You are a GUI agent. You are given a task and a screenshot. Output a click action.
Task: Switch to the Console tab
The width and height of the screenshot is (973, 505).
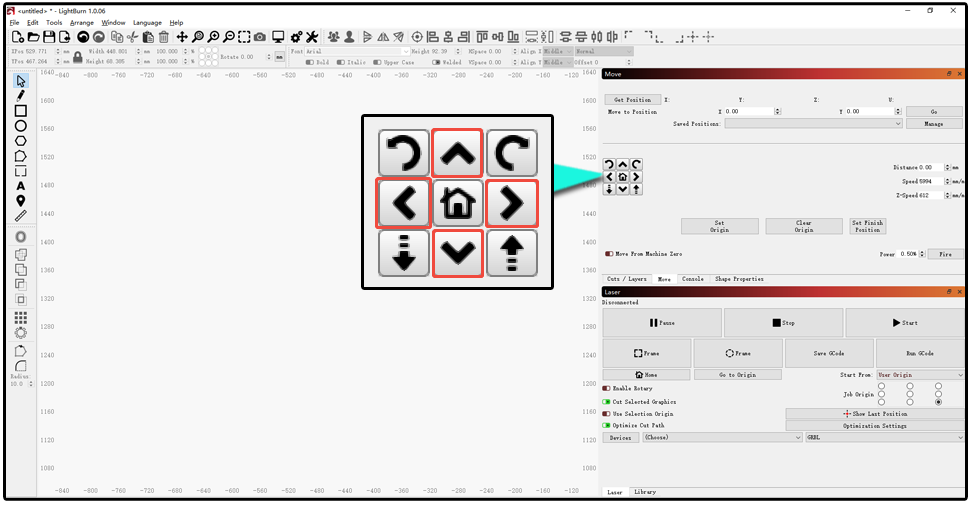[693, 279]
